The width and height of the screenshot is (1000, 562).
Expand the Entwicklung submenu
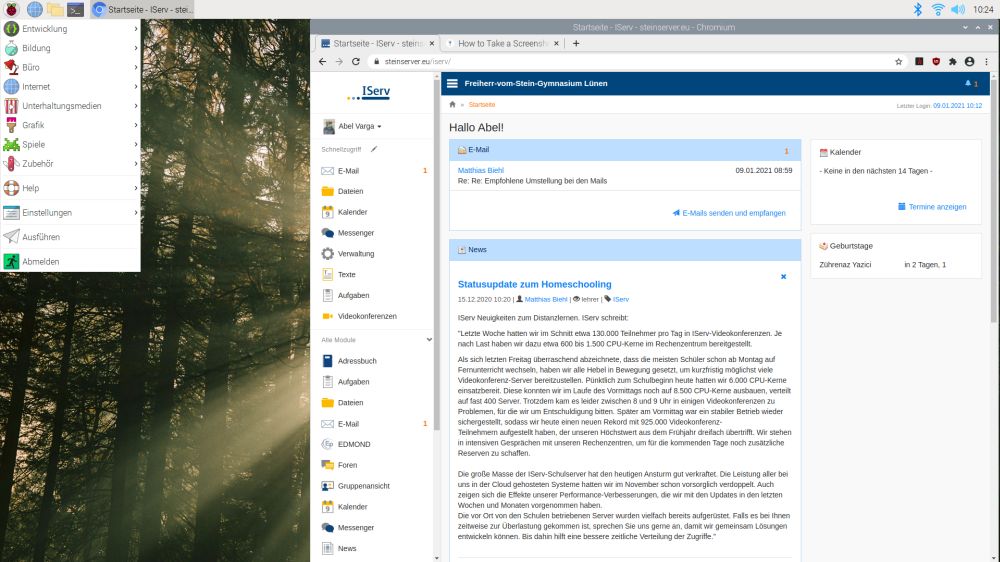(70, 29)
